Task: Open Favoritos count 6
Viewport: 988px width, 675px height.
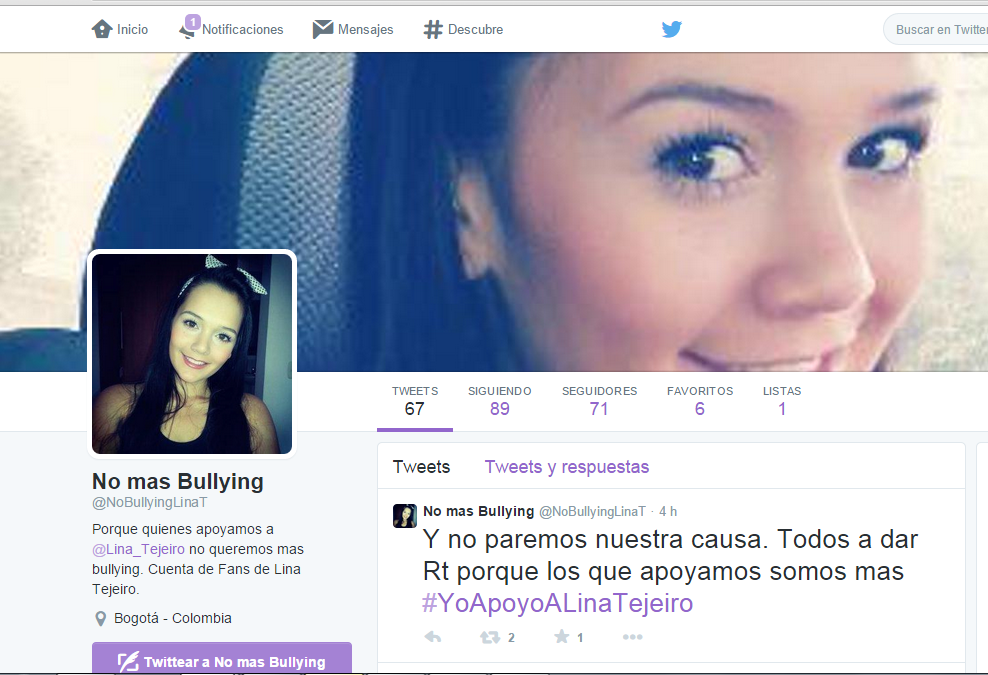Action: tap(700, 401)
